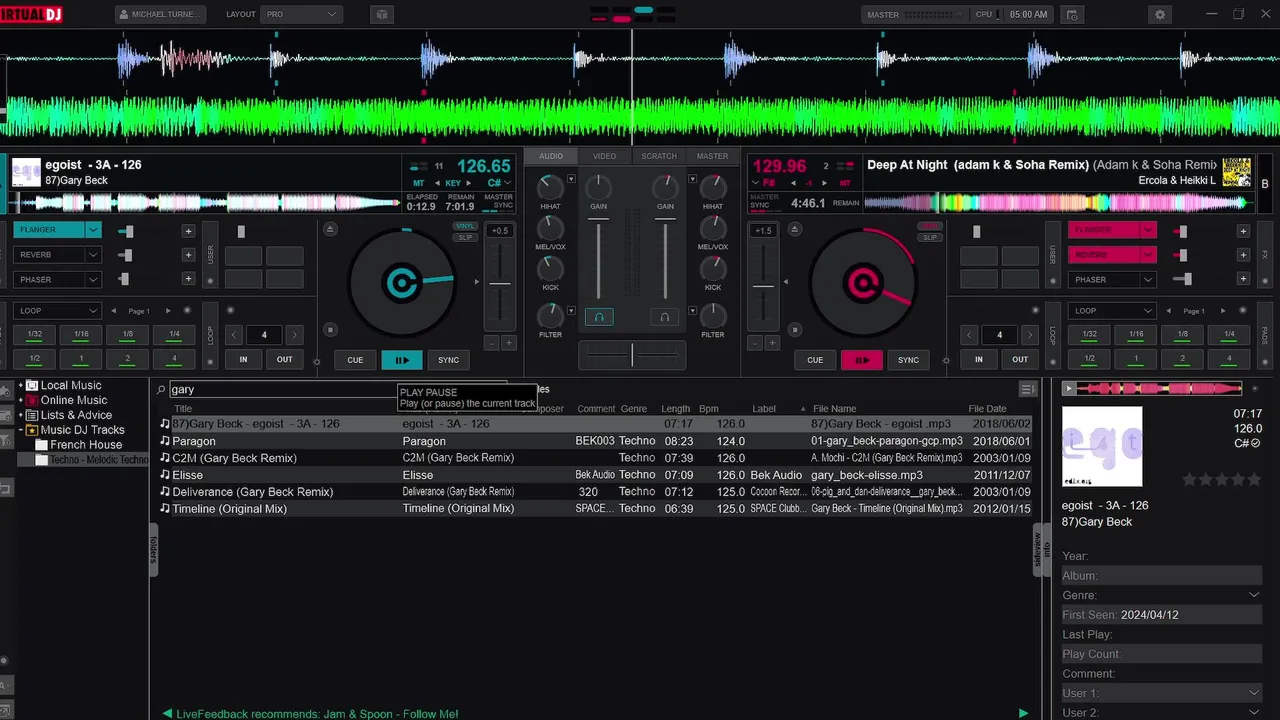
Task: Open LAYOUT PRO dropdown
Action: click(300, 15)
